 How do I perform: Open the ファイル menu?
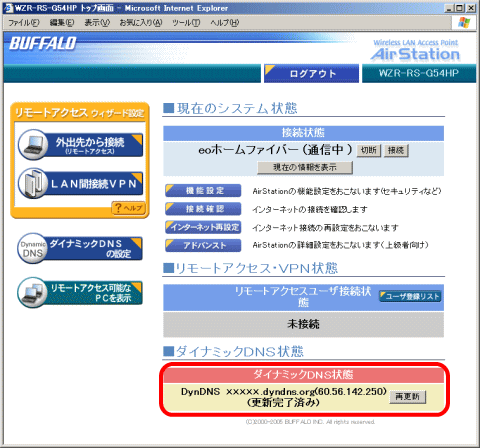[x=23, y=23]
